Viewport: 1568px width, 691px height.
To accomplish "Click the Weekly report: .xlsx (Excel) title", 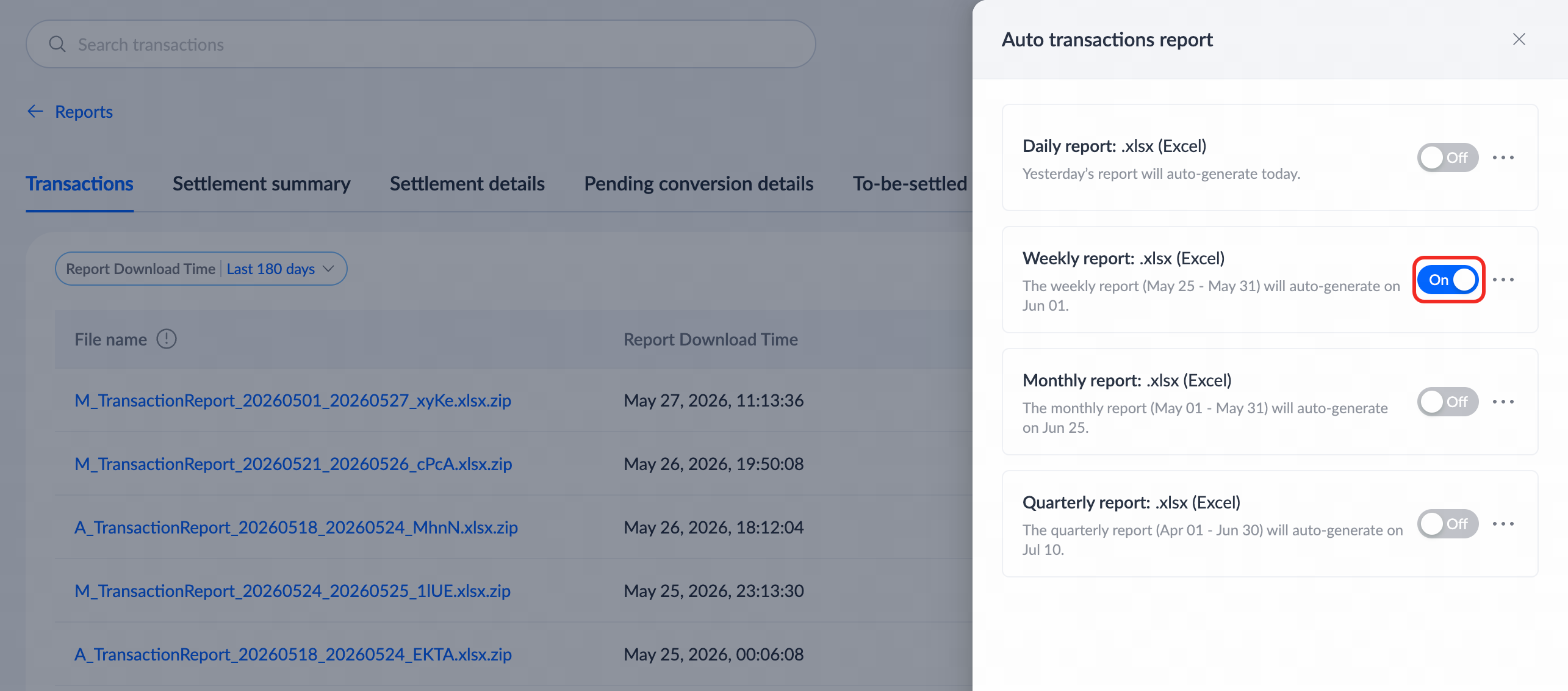I will pyautogui.click(x=1124, y=258).
